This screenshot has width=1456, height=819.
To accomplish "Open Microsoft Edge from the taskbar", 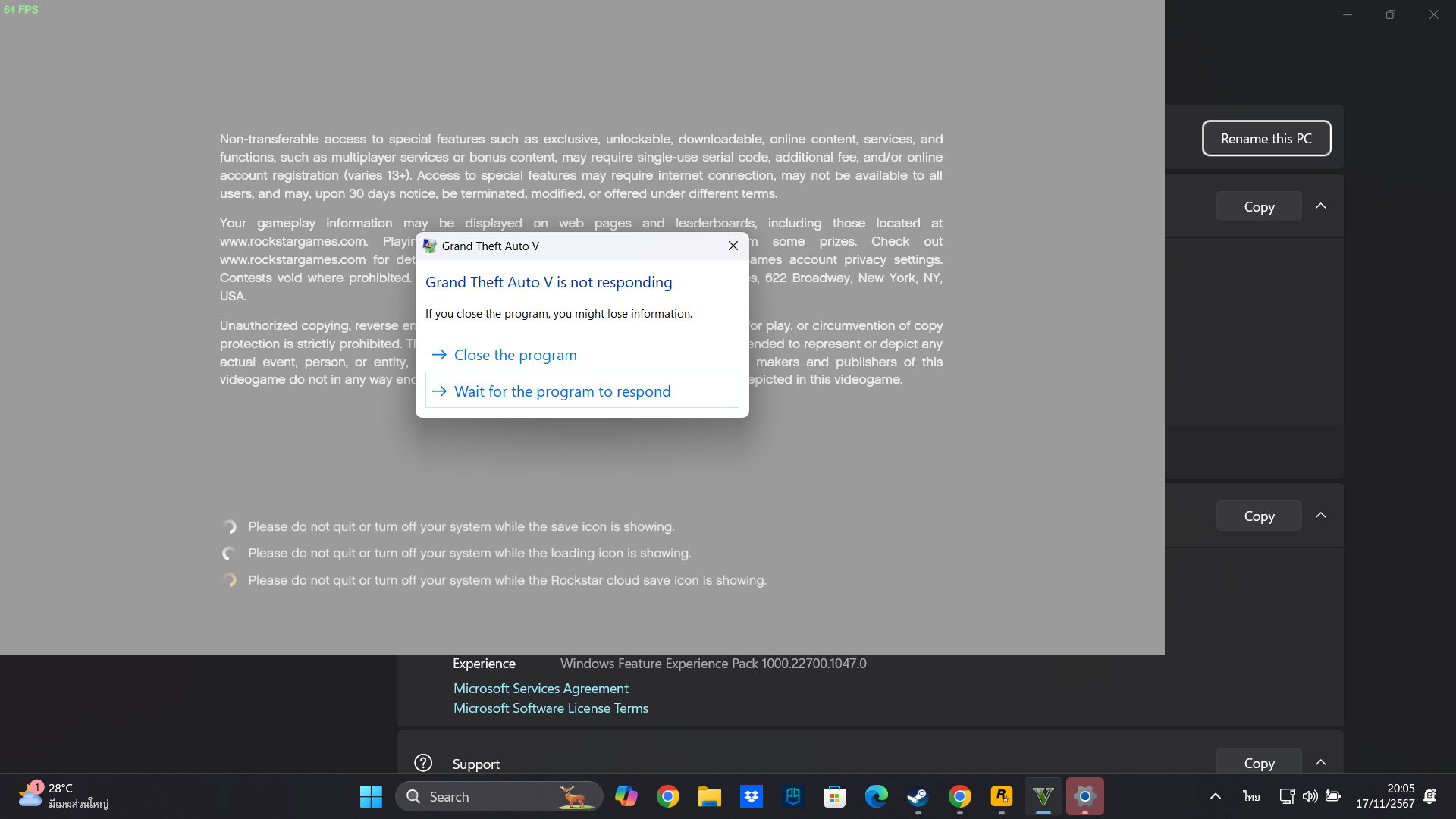I will coord(877,796).
